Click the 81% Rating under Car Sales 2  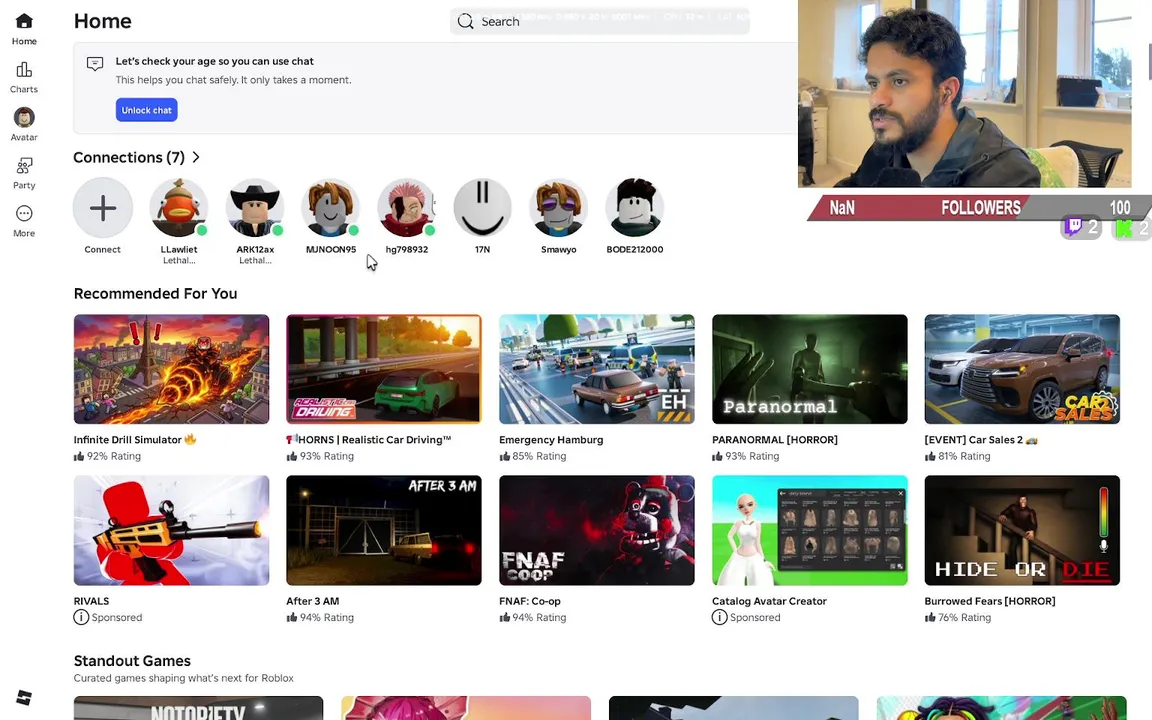tap(964, 456)
